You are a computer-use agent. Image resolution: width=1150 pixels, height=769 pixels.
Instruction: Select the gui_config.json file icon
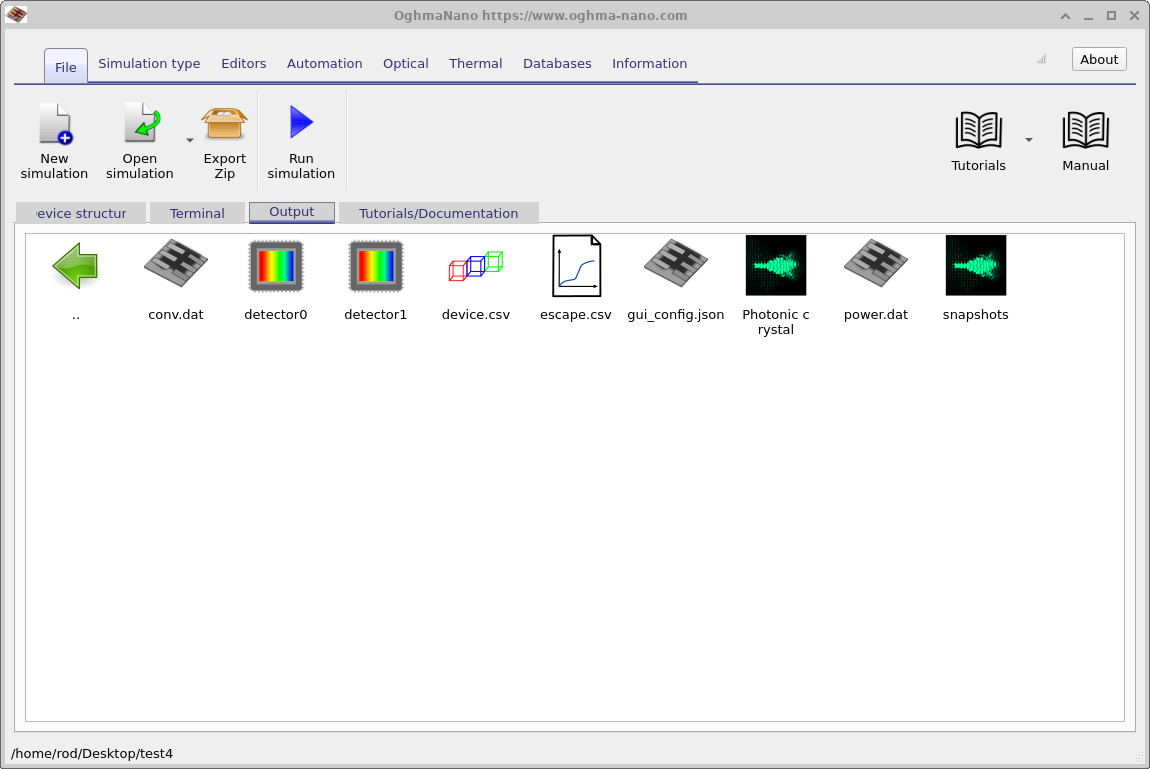(675, 262)
